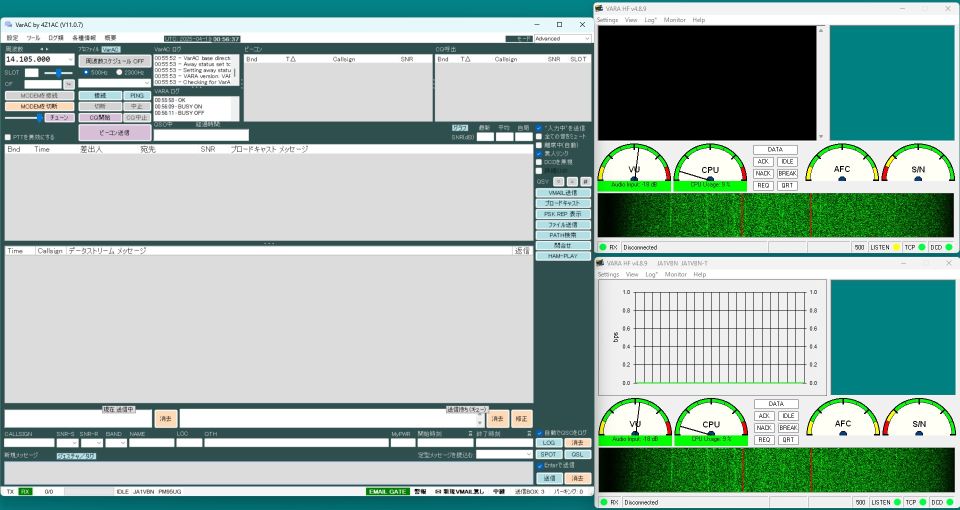Viewport: 960px width, 510px height.
Task: Click the rightmost QSY icon button
Action: (586, 182)
